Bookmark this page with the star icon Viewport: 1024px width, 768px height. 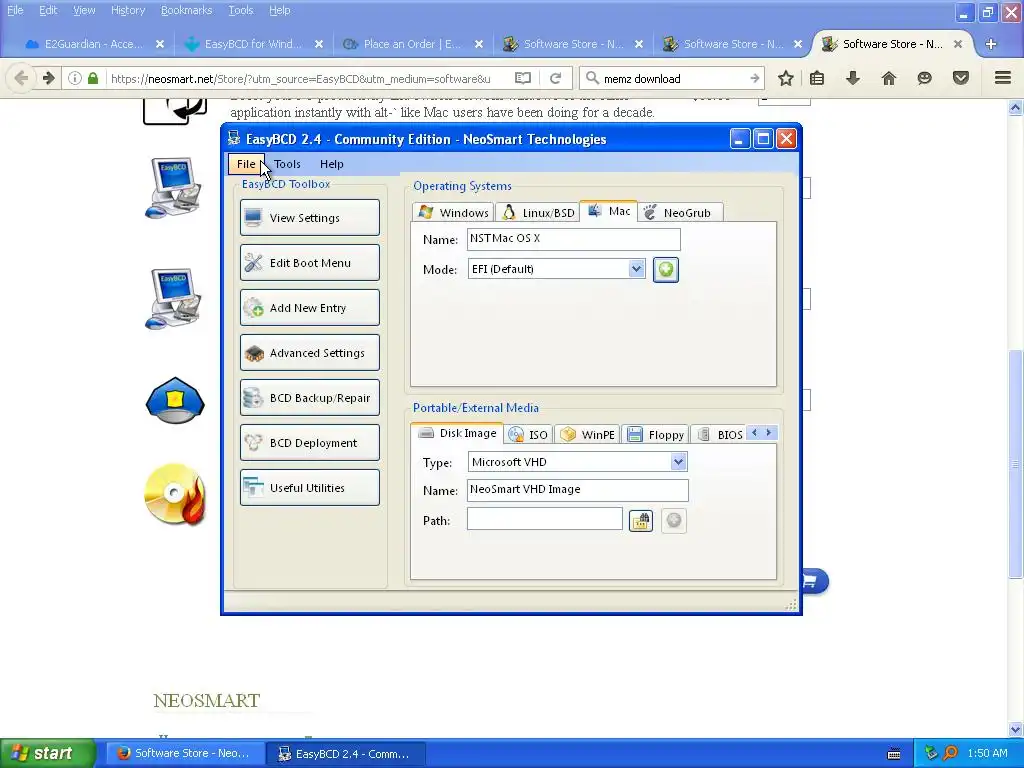[x=786, y=78]
